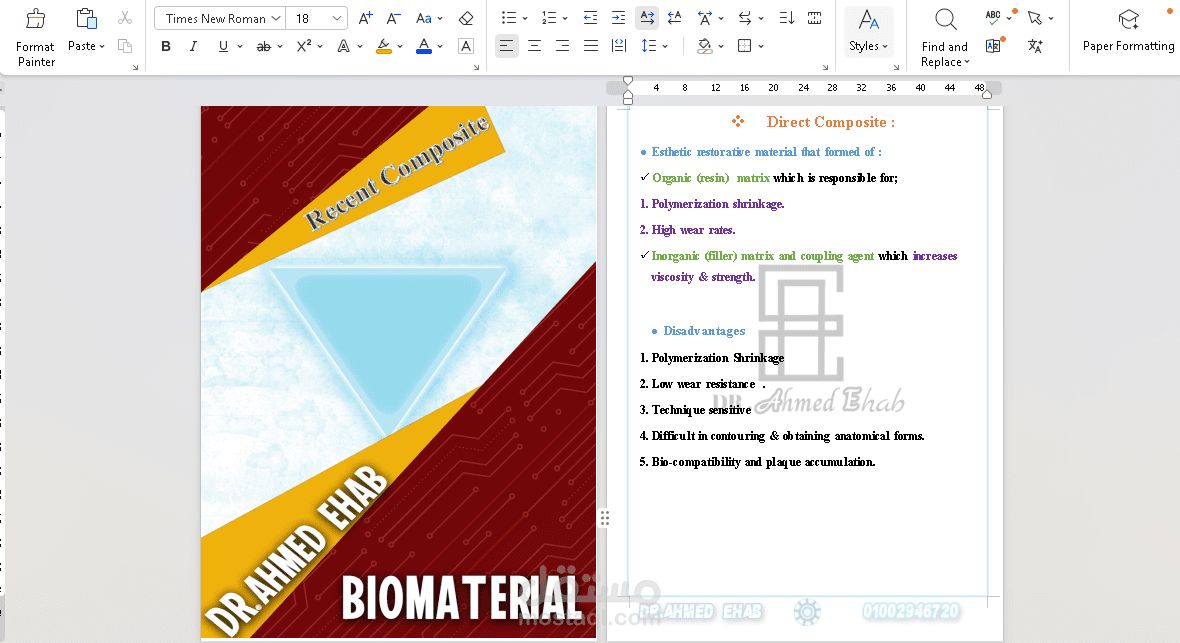The image size is (1180, 643).
Task: Click the full-text translation icon
Action: click(x=993, y=46)
